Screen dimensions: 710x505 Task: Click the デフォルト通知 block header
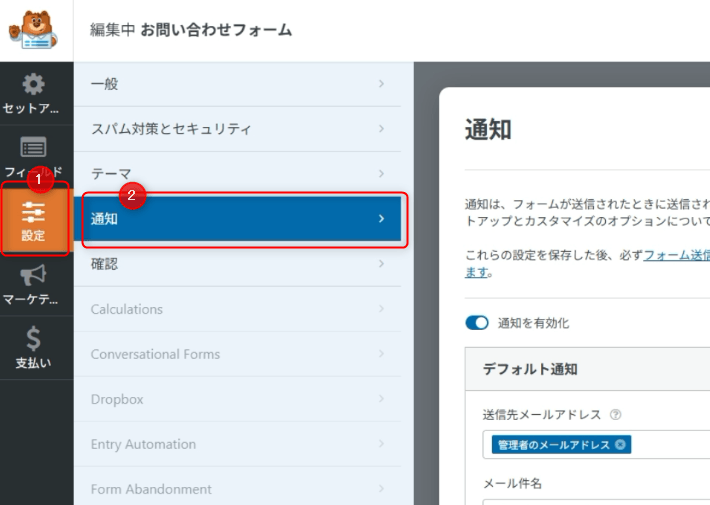(x=588, y=369)
